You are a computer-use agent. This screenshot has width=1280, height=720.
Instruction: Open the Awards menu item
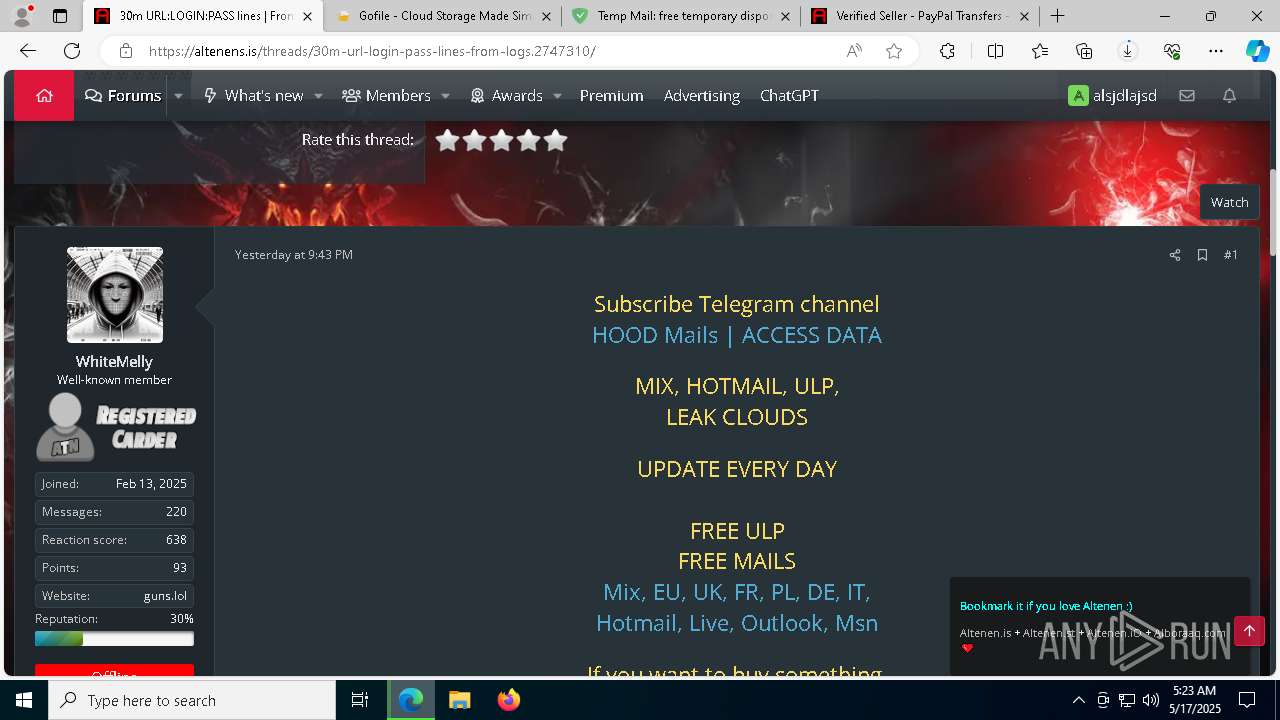click(506, 95)
